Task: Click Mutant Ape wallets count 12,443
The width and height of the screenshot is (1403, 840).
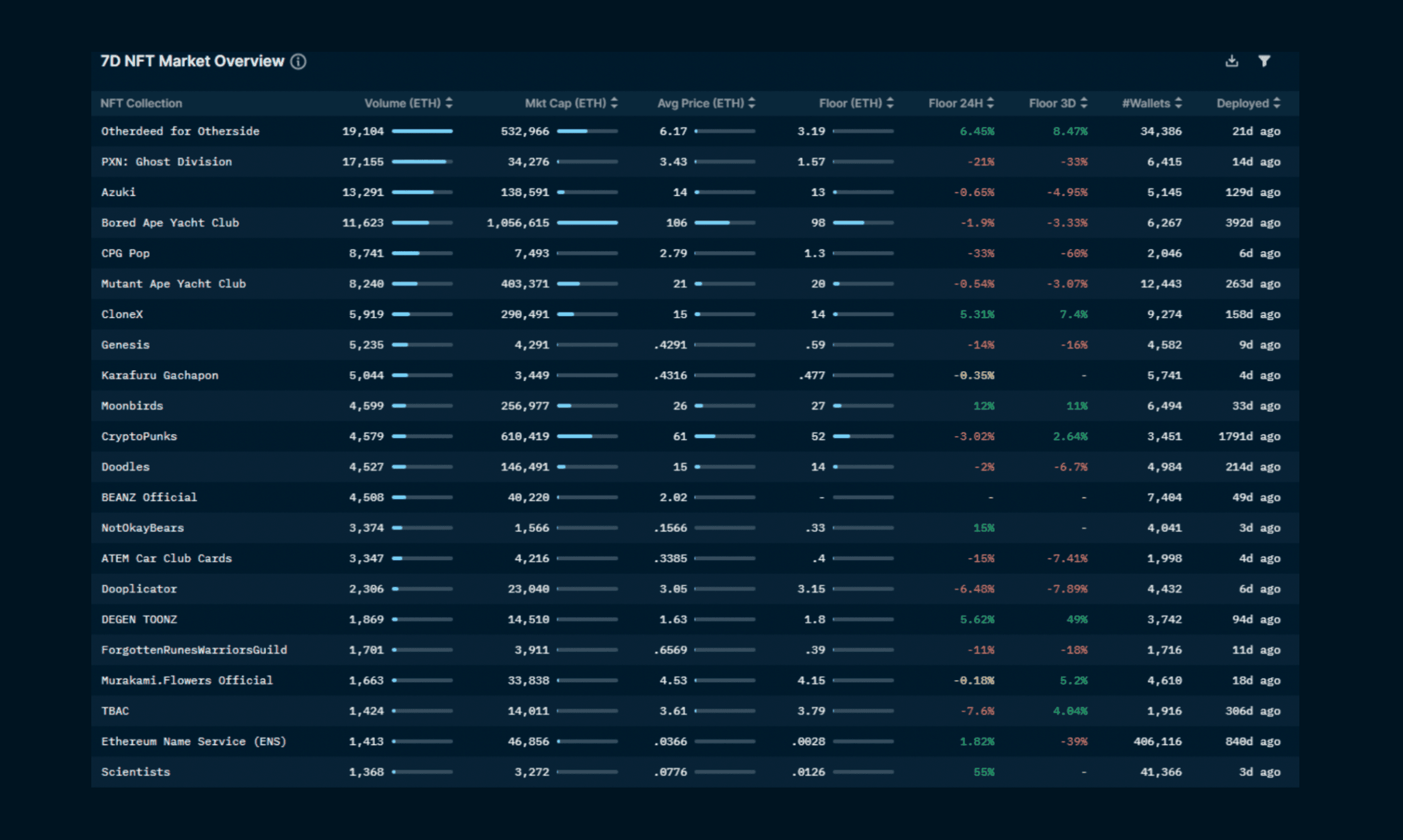Action: [x=1161, y=284]
